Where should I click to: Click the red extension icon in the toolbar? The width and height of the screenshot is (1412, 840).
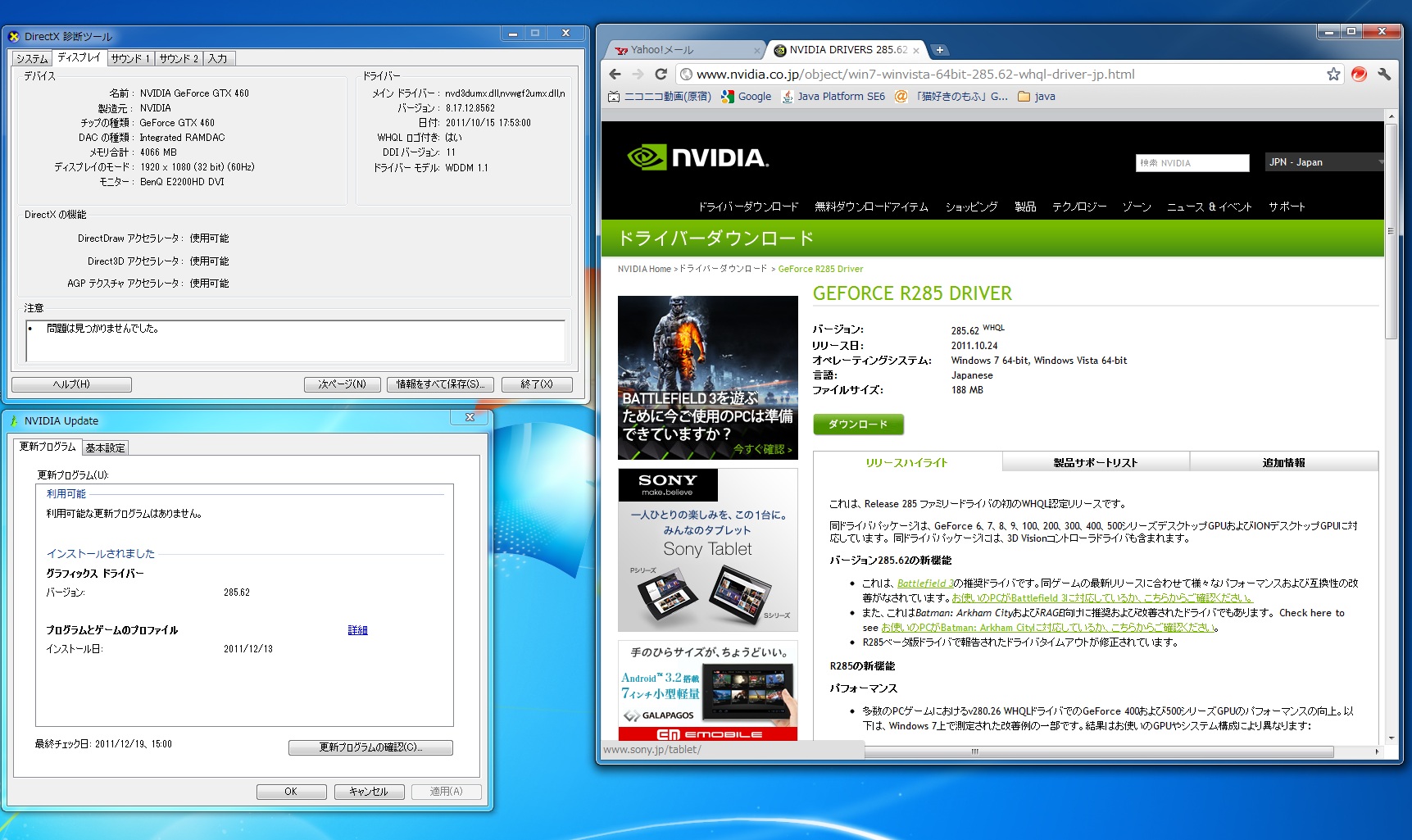(x=1359, y=75)
